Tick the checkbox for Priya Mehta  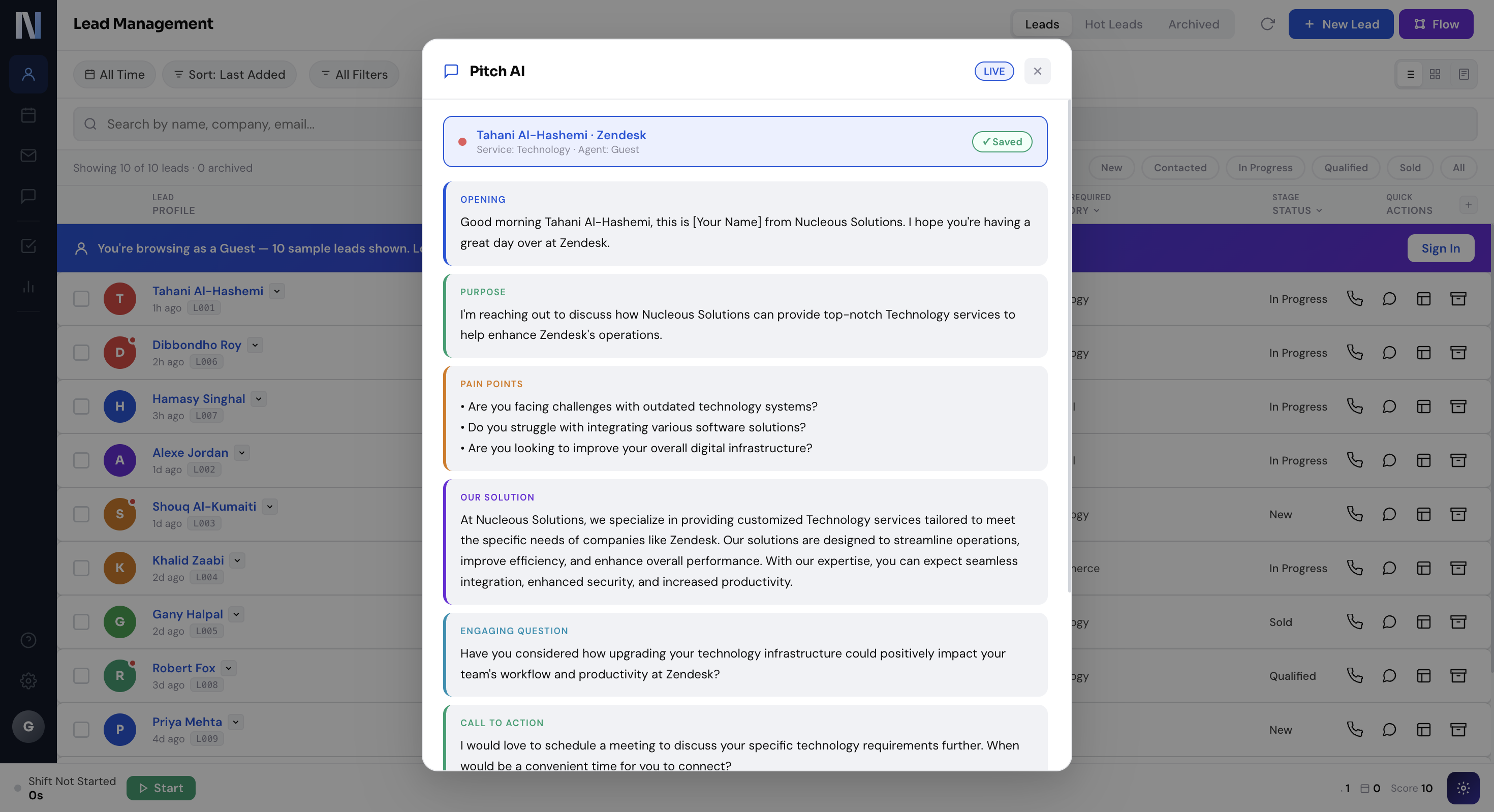pyautogui.click(x=81, y=730)
